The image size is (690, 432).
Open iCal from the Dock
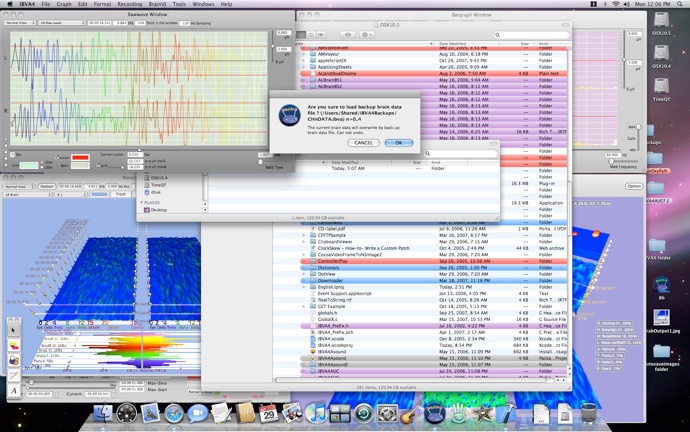pyautogui.click(x=268, y=414)
